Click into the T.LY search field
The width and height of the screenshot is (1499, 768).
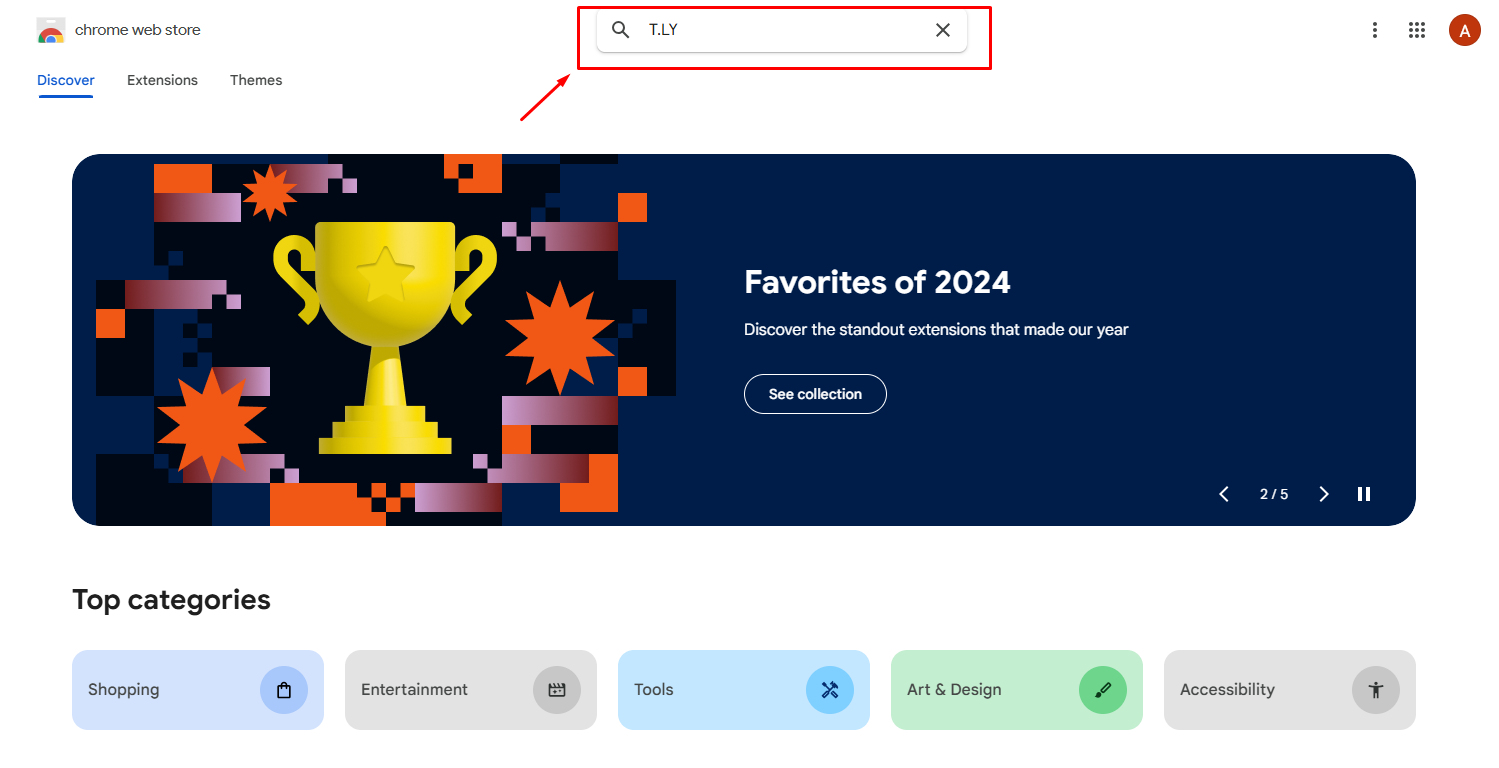tap(780, 30)
